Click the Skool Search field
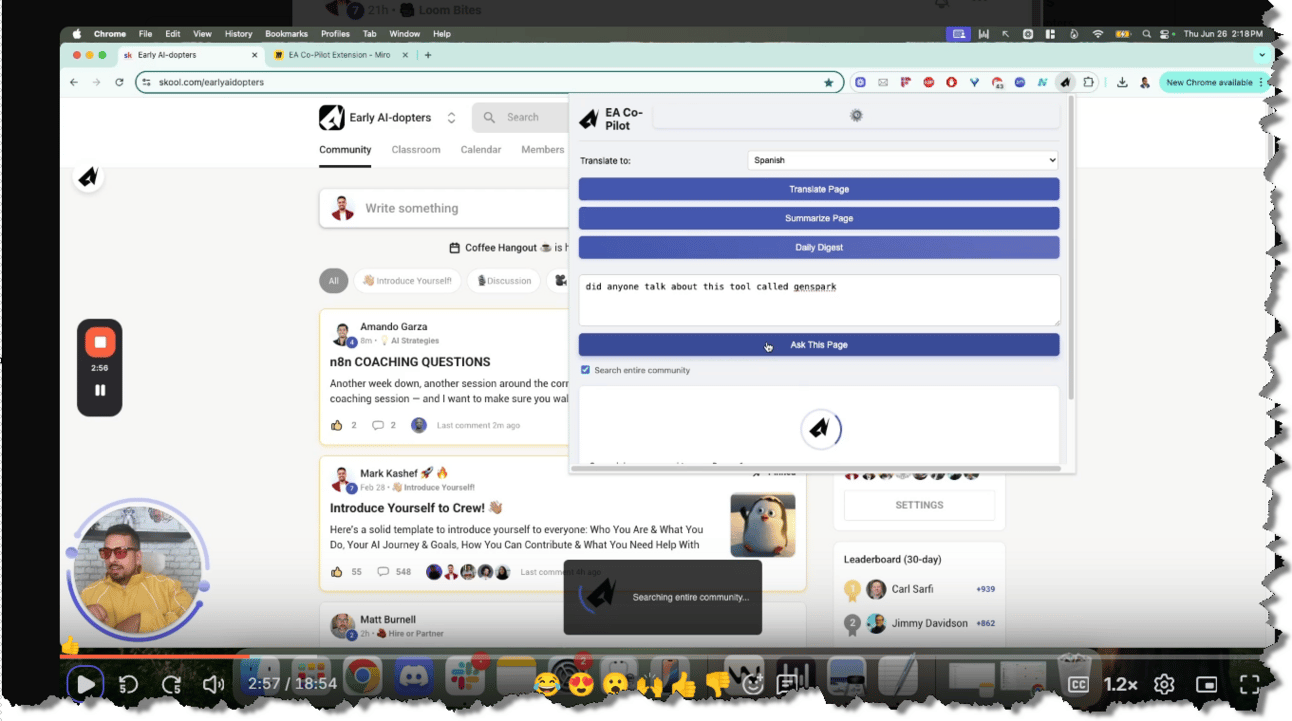The height and width of the screenshot is (721, 1292). click(520, 118)
